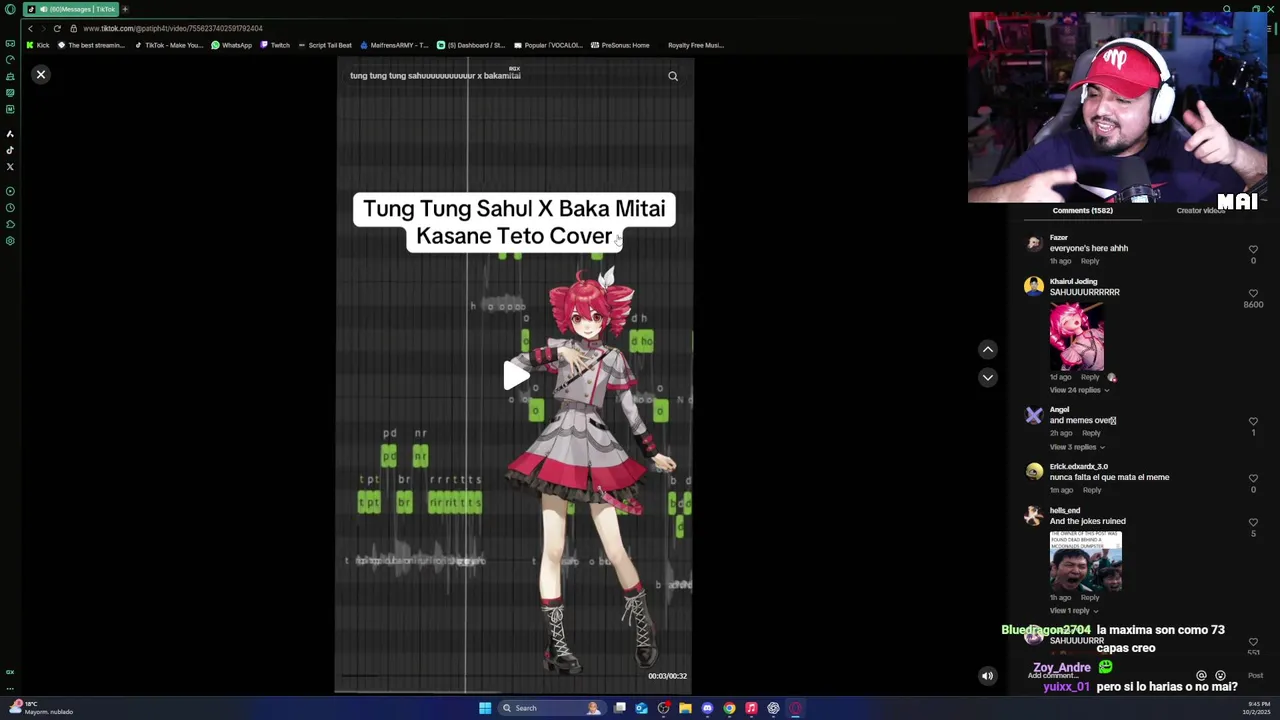Close the TikTok video viewer
Viewport: 1280px width, 720px height.
point(41,75)
